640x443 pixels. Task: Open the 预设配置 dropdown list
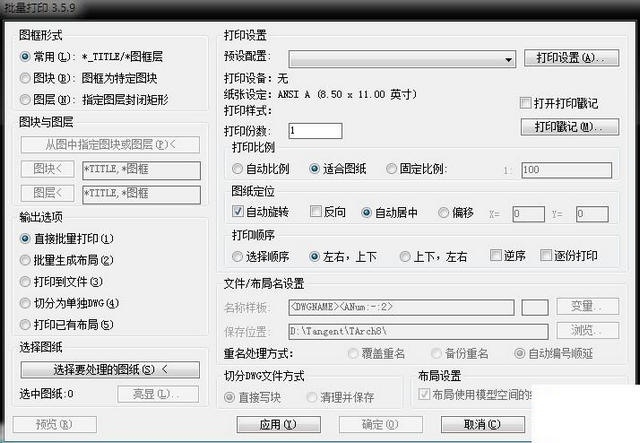[402, 60]
